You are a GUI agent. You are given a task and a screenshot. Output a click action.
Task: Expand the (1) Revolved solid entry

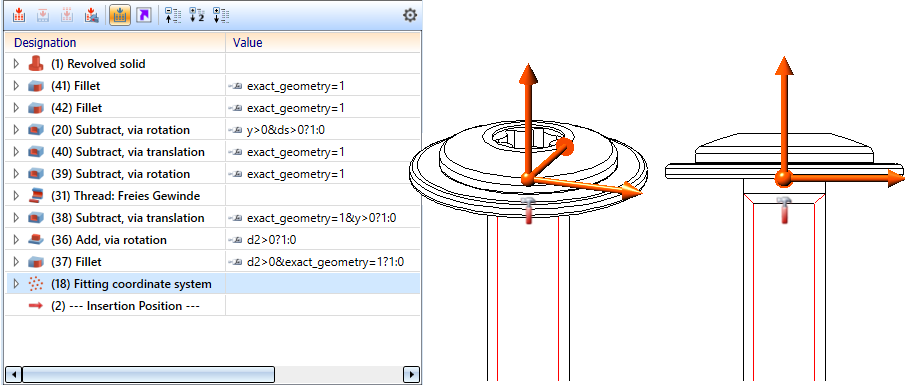coord(16,64)
